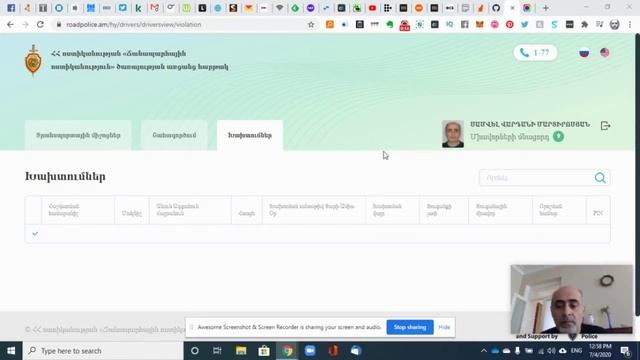
Task: Click the driver profile photo
Action: 453,134
